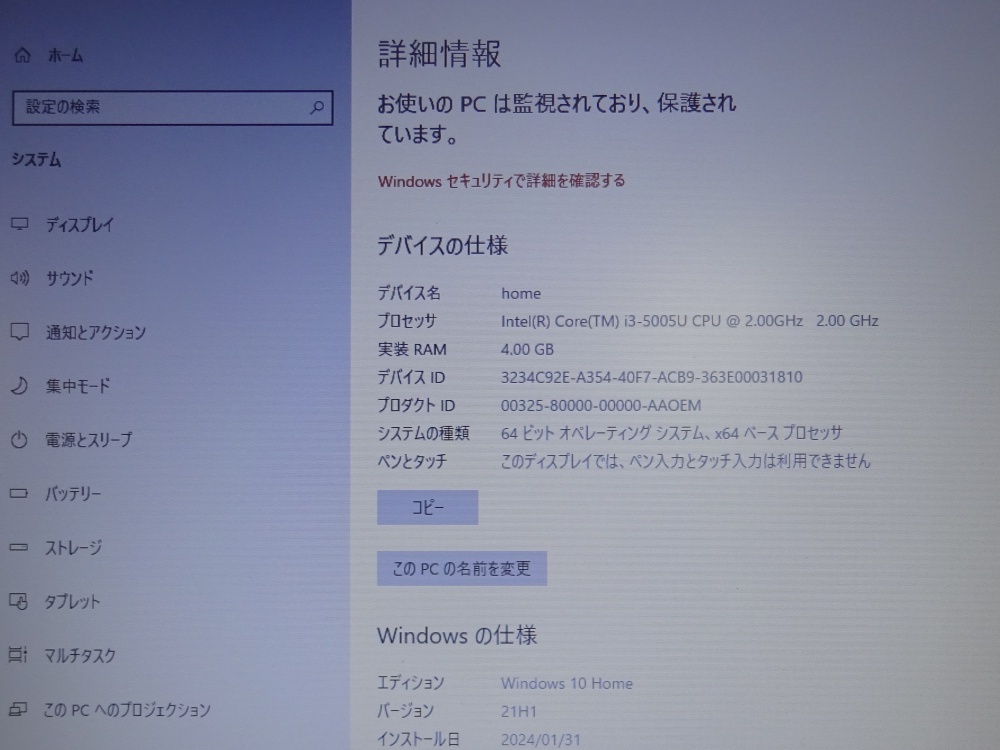This screenshot has width=1000, height=750.
Task: Open Windows セキュリティで詳細を確認する link
Action: tap(500, 181)
